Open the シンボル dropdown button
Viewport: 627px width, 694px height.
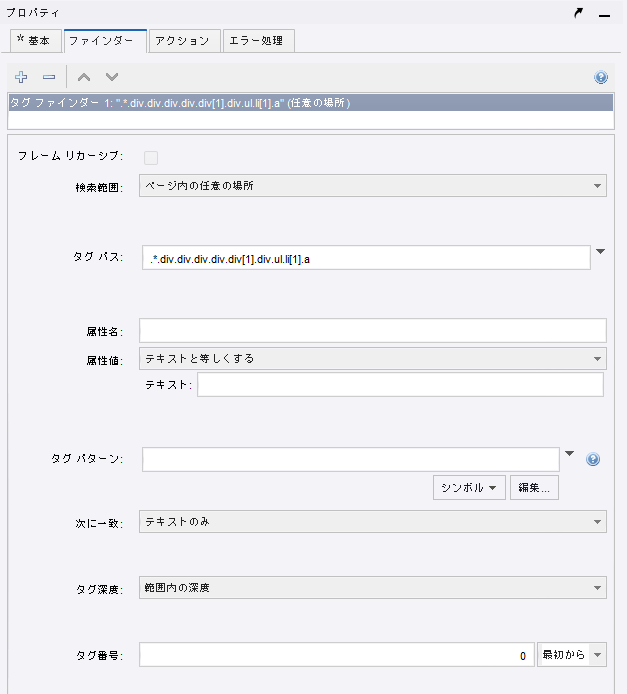pyautogui.click(x=469, y=488)
